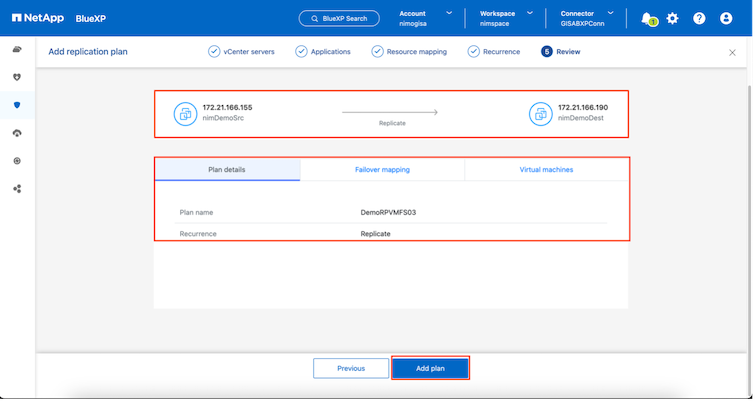Click the help question mark icon
Image resolution: width=755 pixels, height=401 pixels.
tap(699, 18)
